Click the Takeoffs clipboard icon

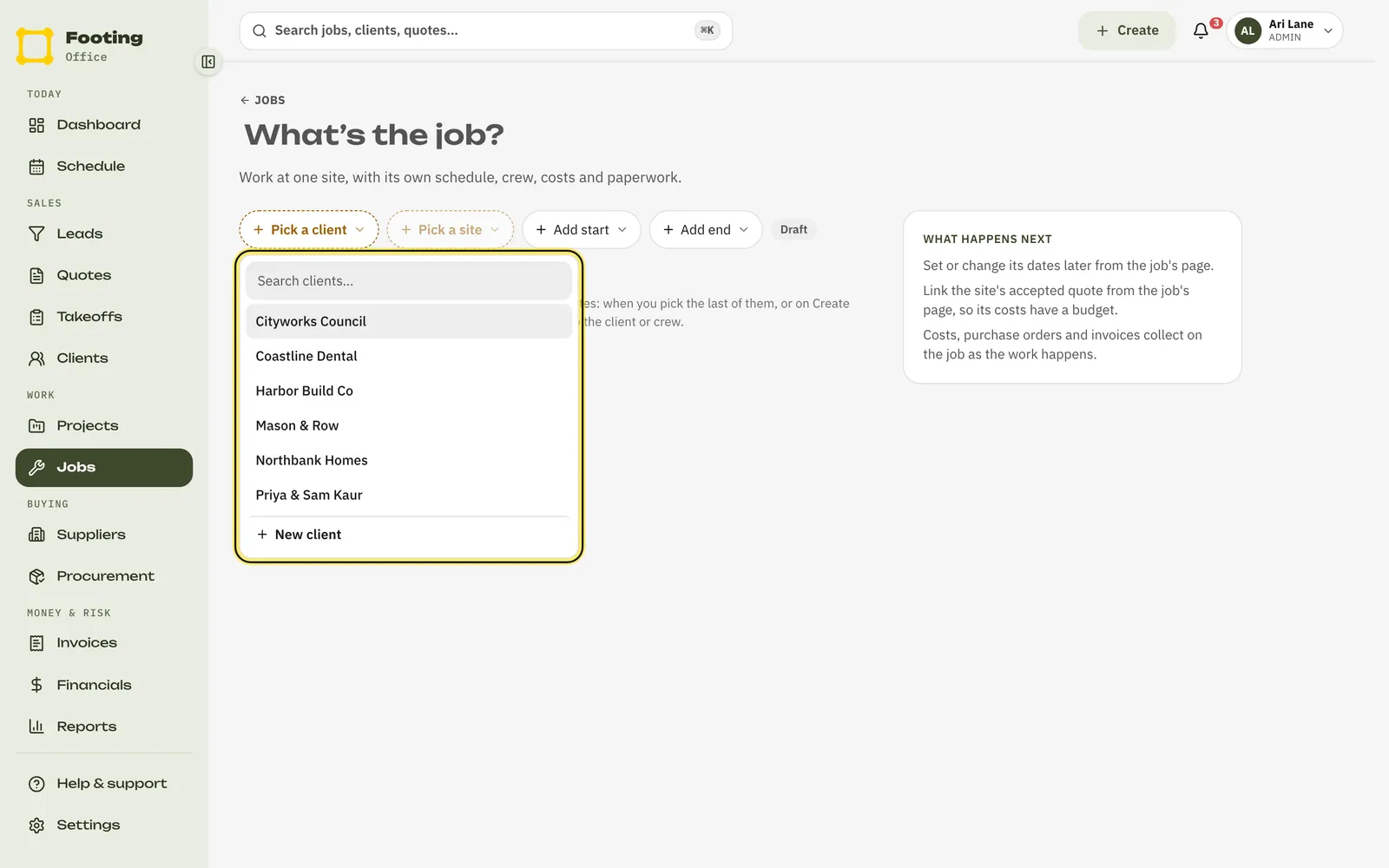pyautogui.click(x=36, y=317)
